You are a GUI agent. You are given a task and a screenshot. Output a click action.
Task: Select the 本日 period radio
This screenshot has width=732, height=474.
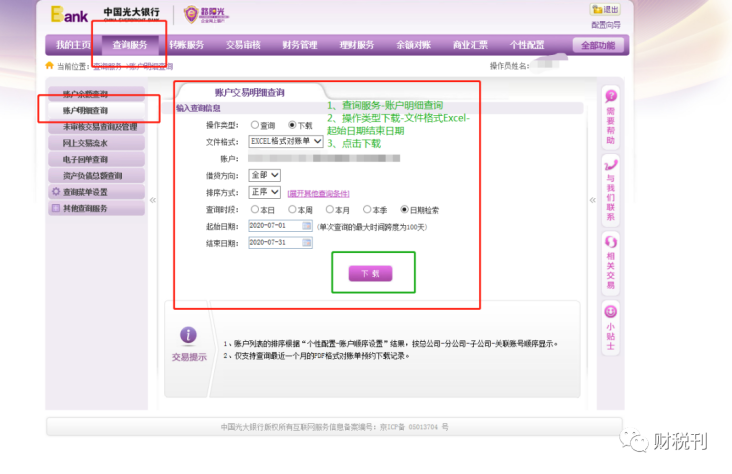255,209
